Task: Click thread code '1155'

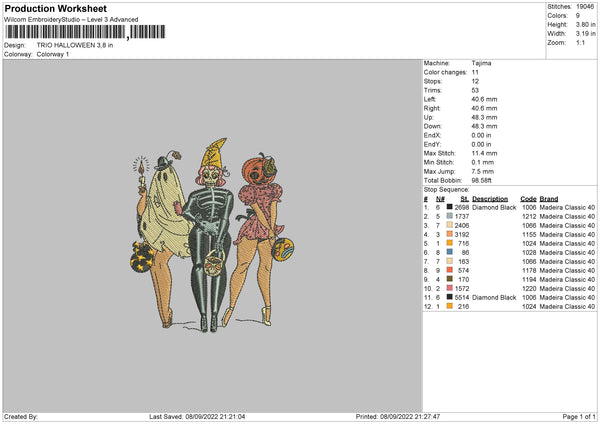Action: [529, 234]
